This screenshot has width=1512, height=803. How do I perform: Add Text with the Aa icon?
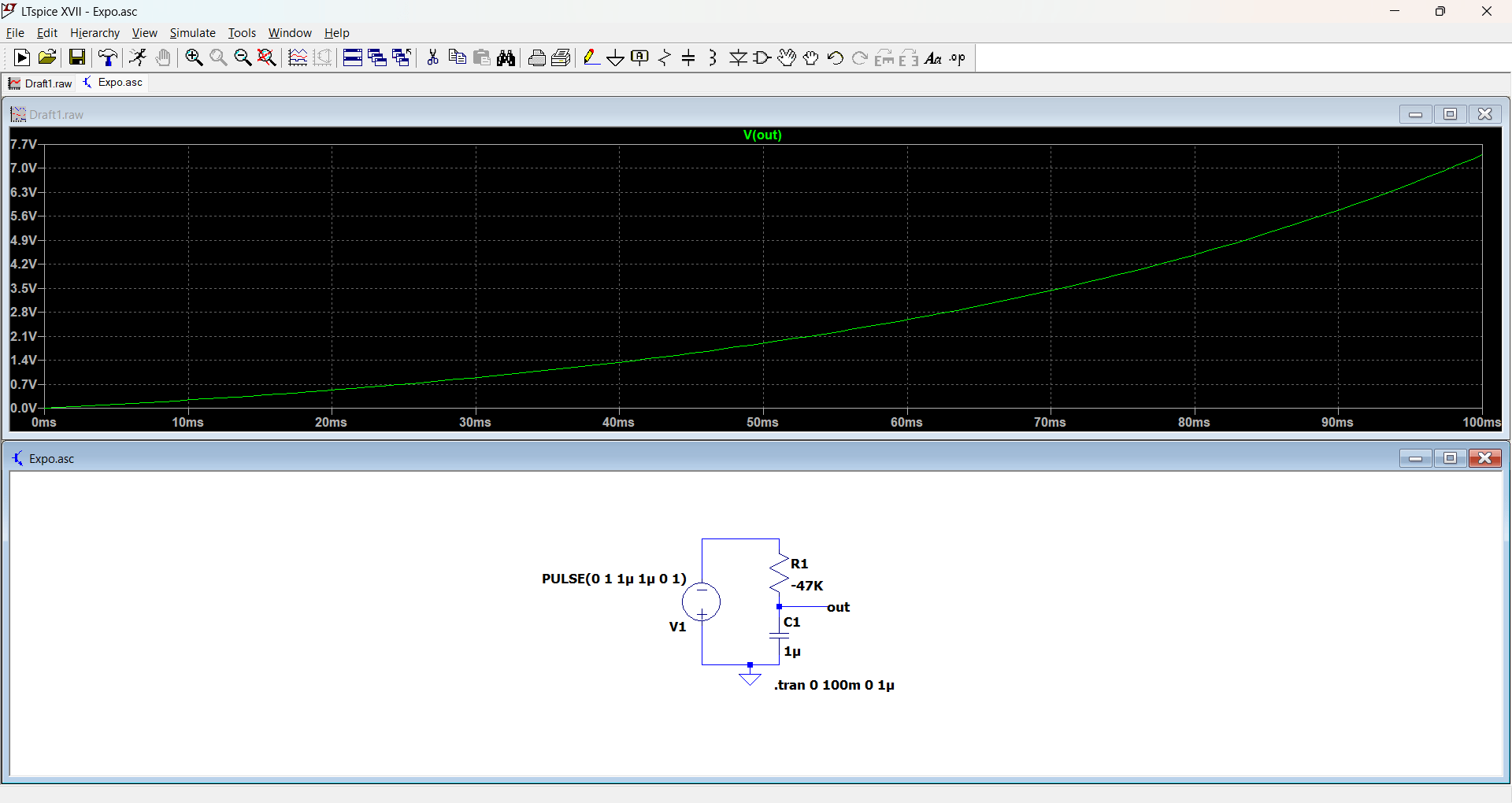tap(933, 57)
